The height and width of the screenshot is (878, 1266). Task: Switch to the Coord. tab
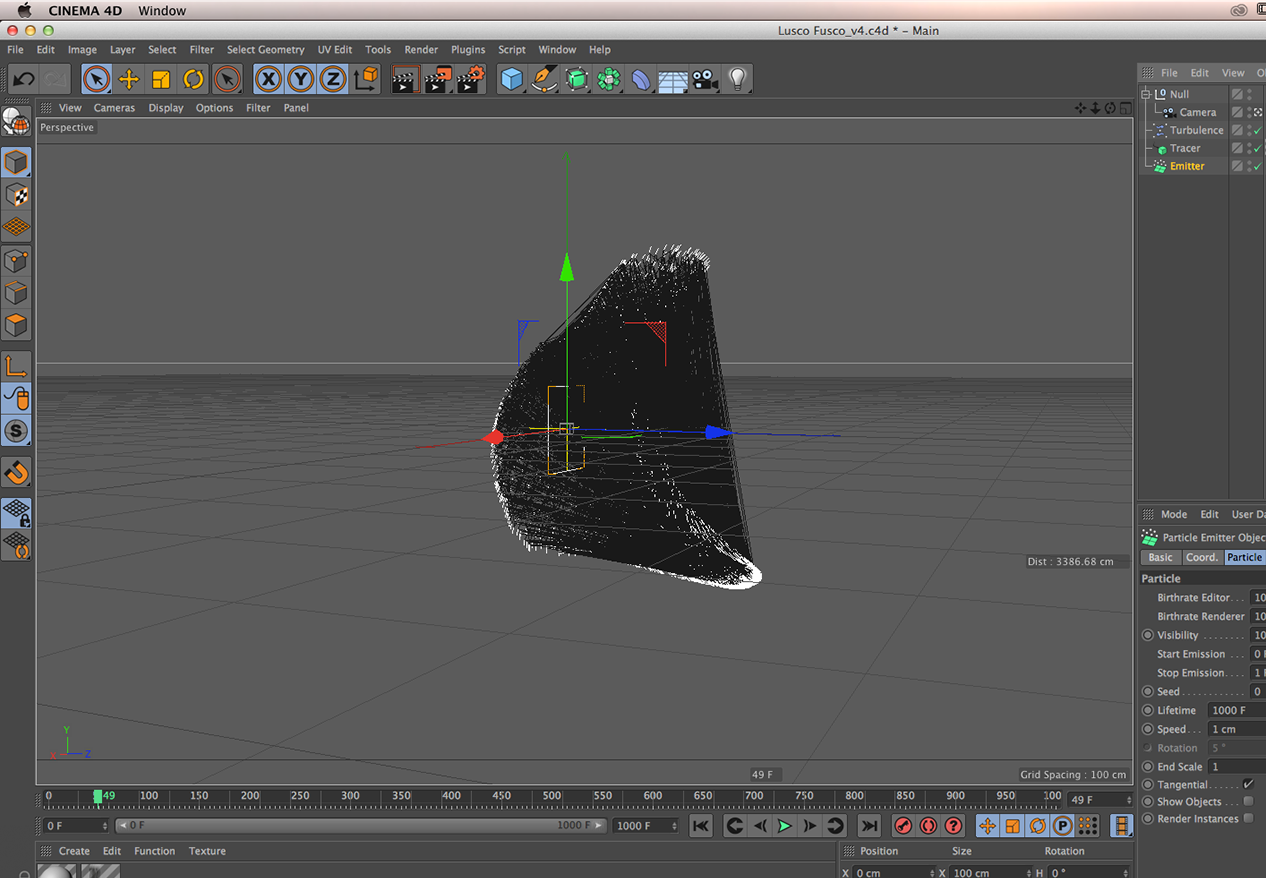[1202, 557]
